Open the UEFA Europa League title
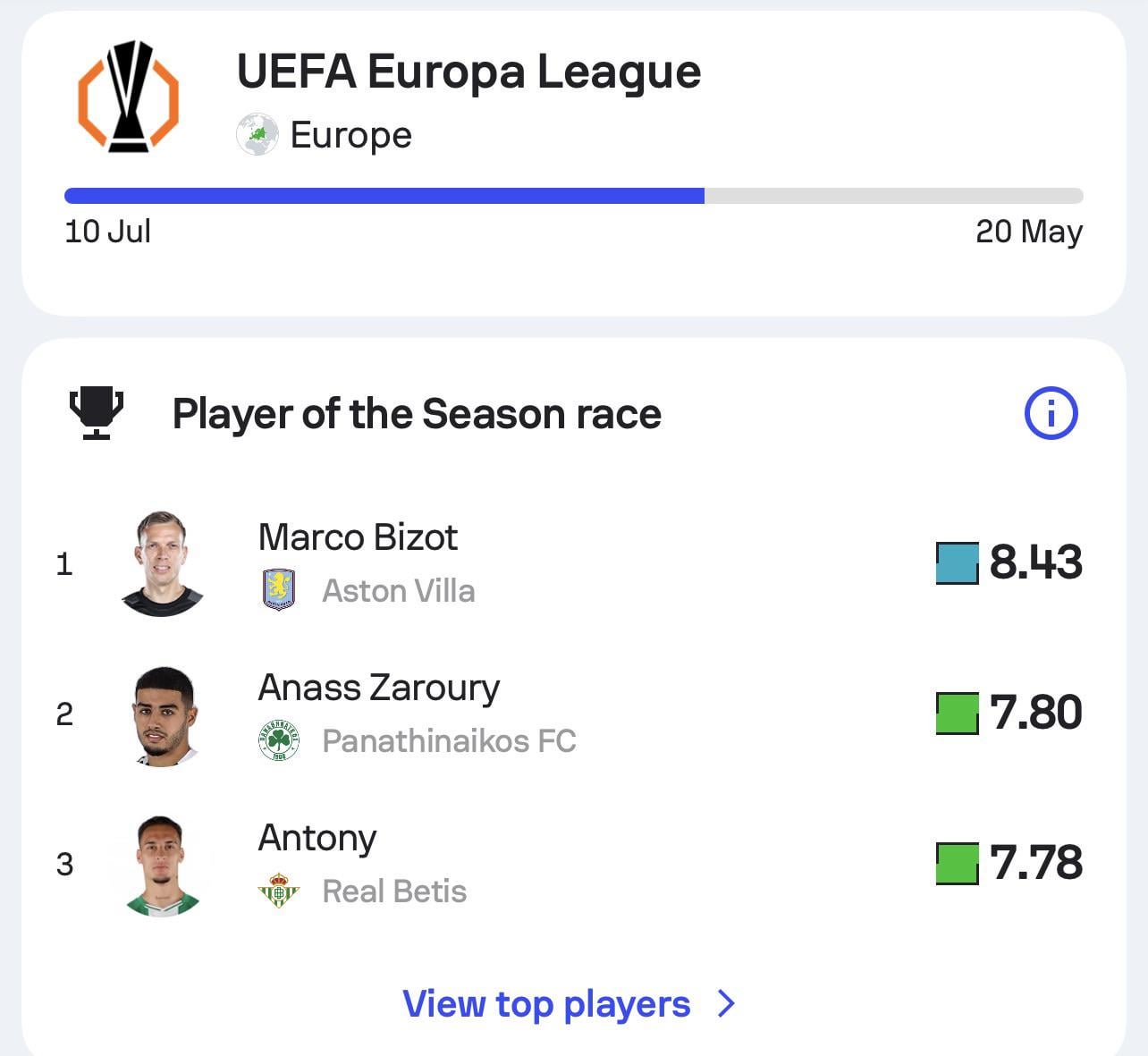The width and height of the screenshot is (1148, 1056). (x=468, y=72)
